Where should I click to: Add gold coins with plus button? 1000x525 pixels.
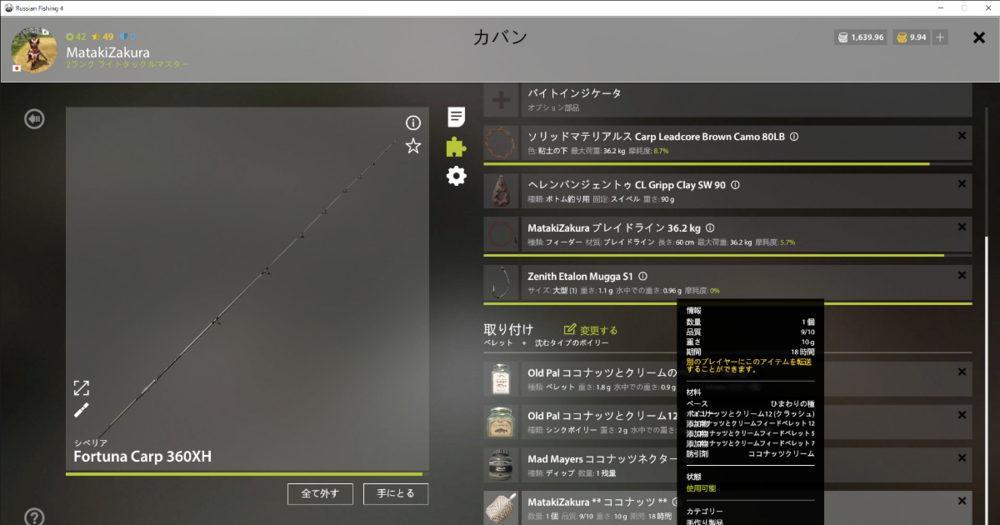coord(940,38)
